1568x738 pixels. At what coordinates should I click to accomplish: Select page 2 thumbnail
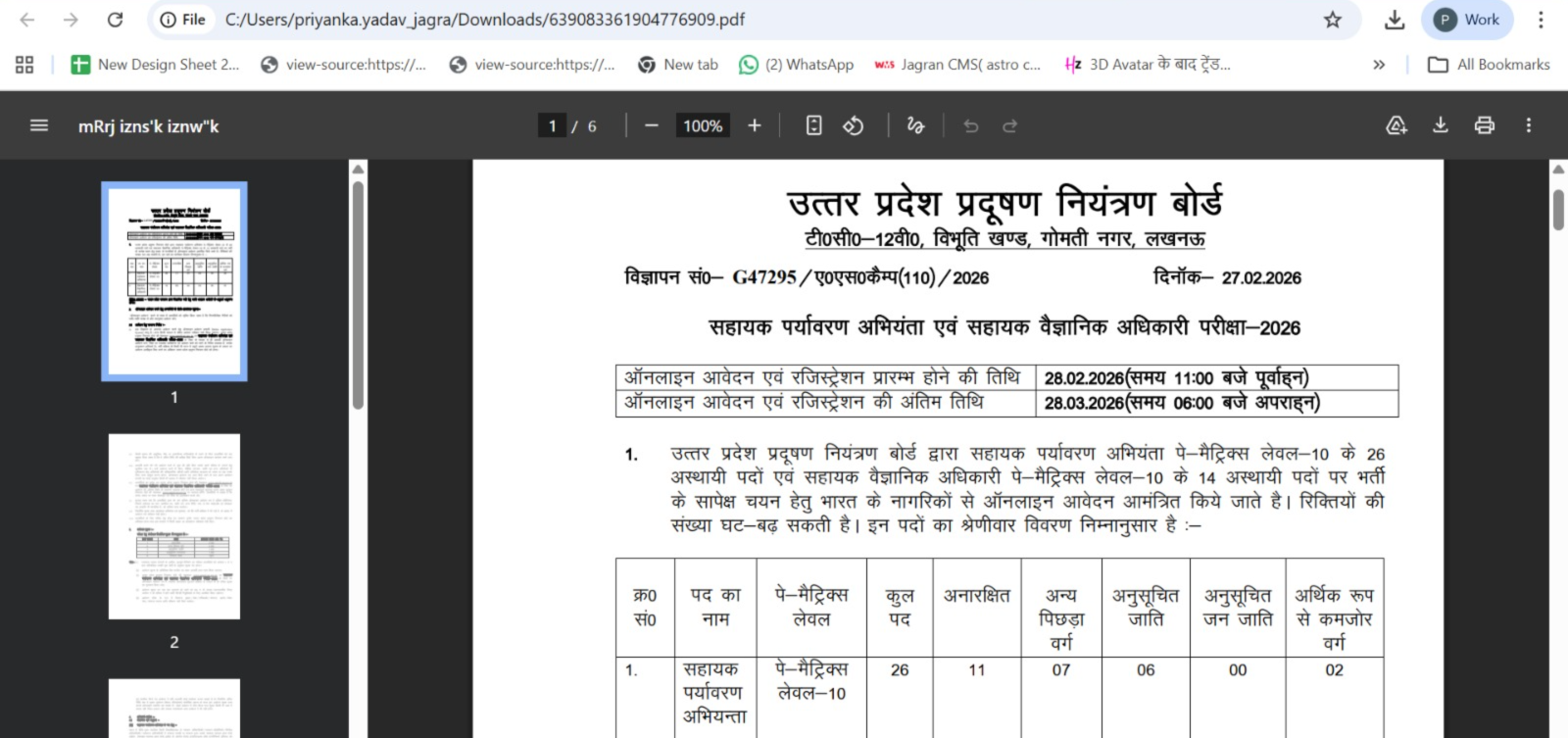coord(174,526)
